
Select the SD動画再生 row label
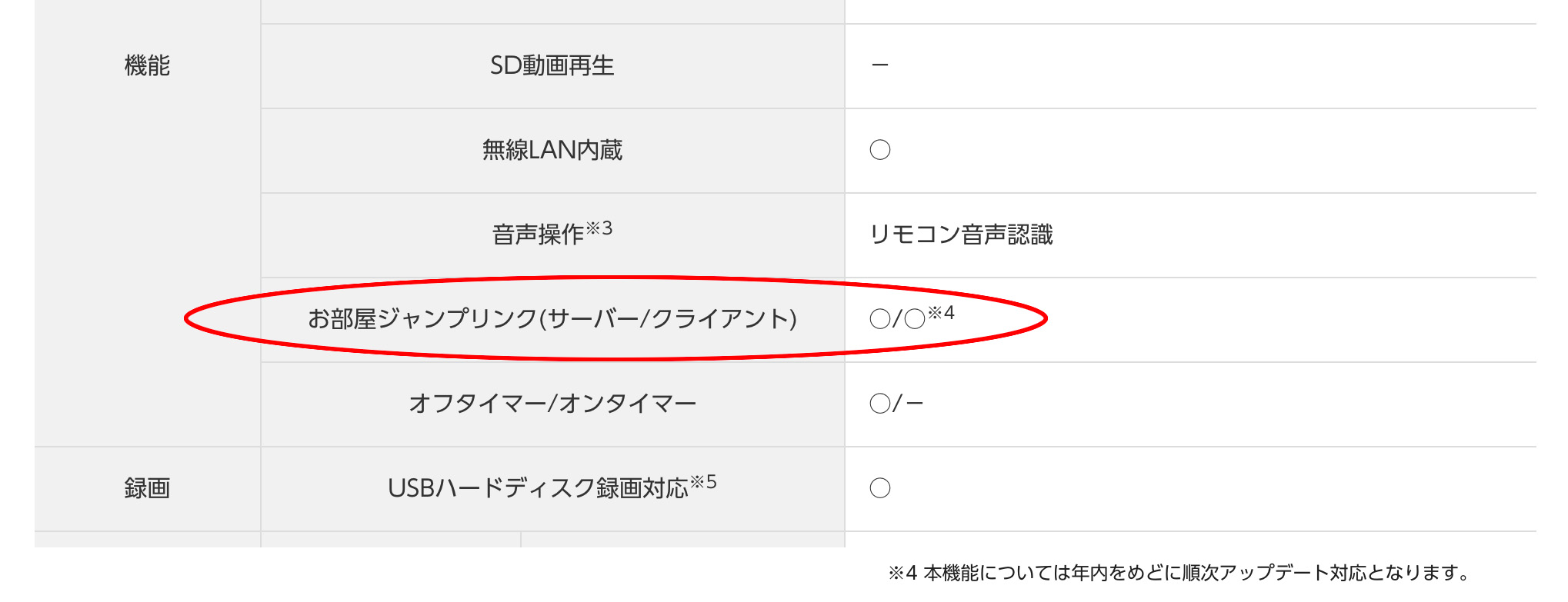(552, 66)
